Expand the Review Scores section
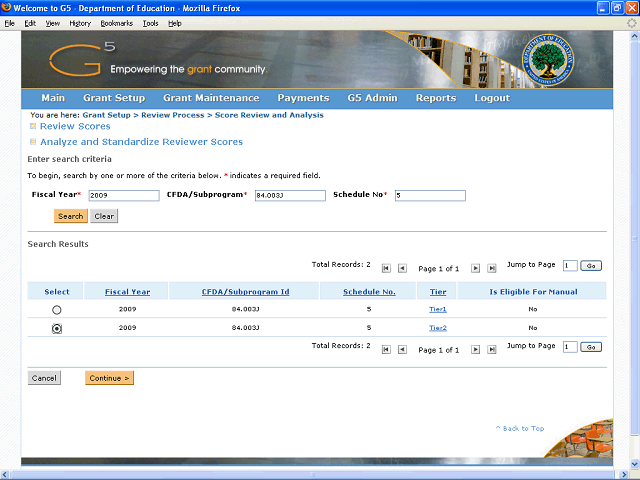Viewport: 640px width, 480px height. pyautogui.click(x=33, y=126)
